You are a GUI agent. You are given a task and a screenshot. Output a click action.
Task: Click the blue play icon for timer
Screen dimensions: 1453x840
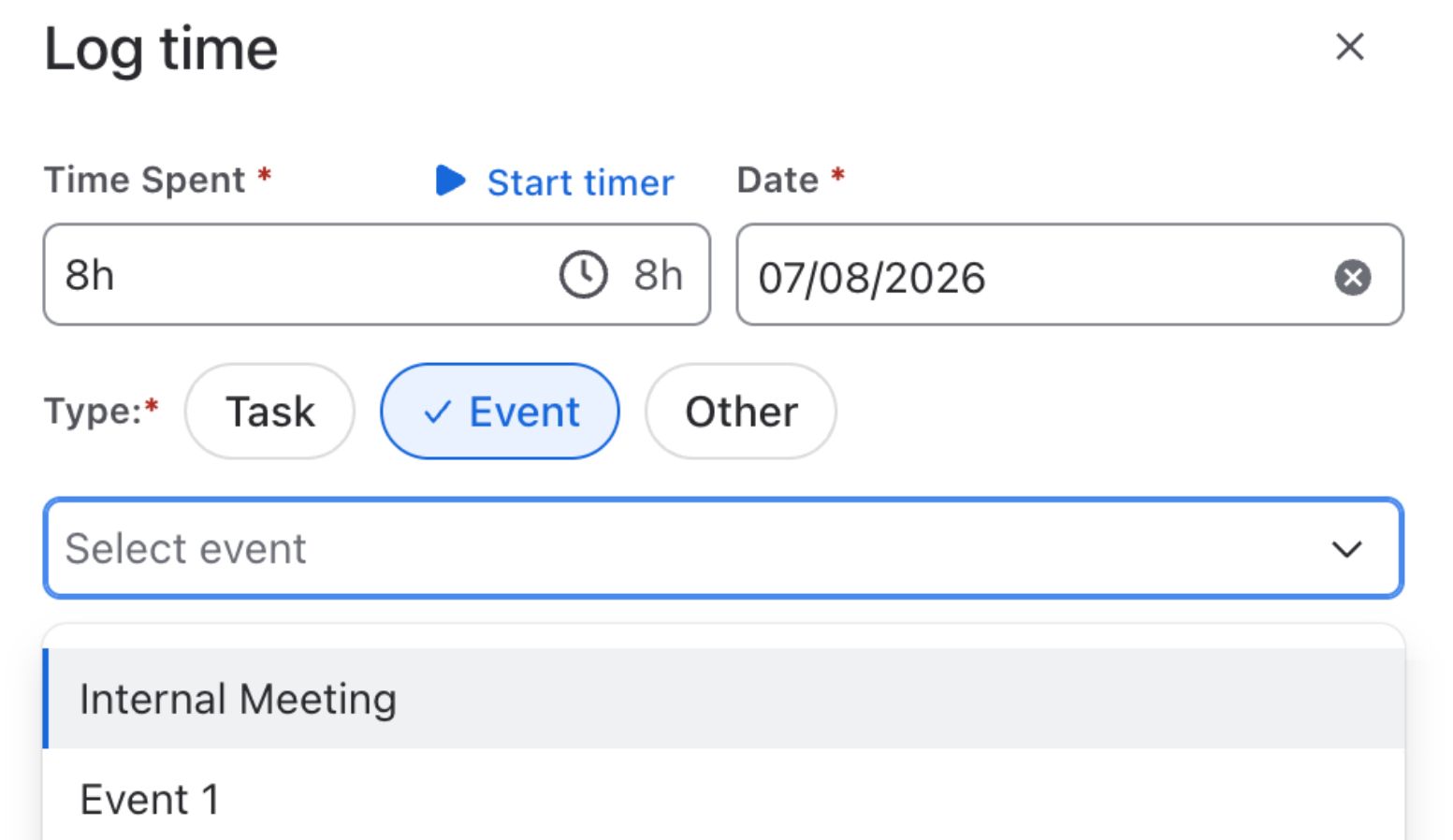pyautogui.click(x=450, y=181)
